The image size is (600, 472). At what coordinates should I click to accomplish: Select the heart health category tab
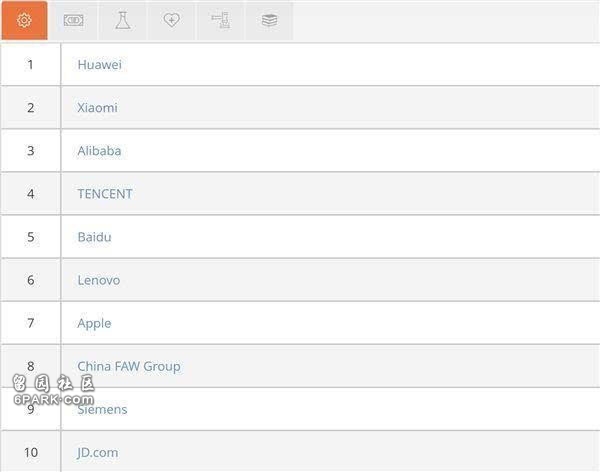click(171, 20)
